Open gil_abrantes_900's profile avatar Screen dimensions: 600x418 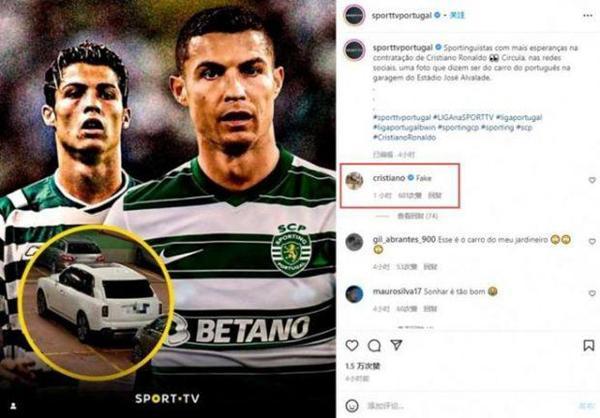354,242
